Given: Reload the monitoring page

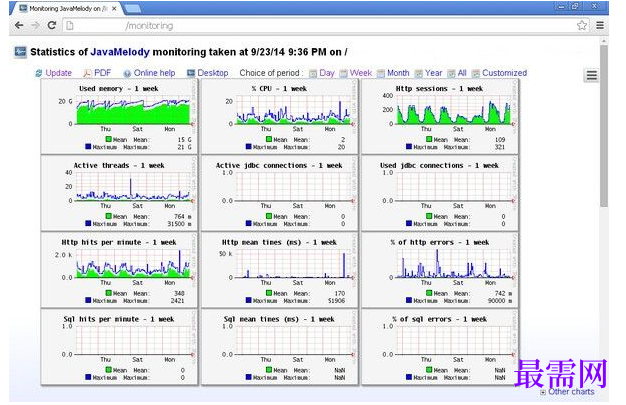Looking at the screenshot, I should pyautogui.click(x=52, y=26).
